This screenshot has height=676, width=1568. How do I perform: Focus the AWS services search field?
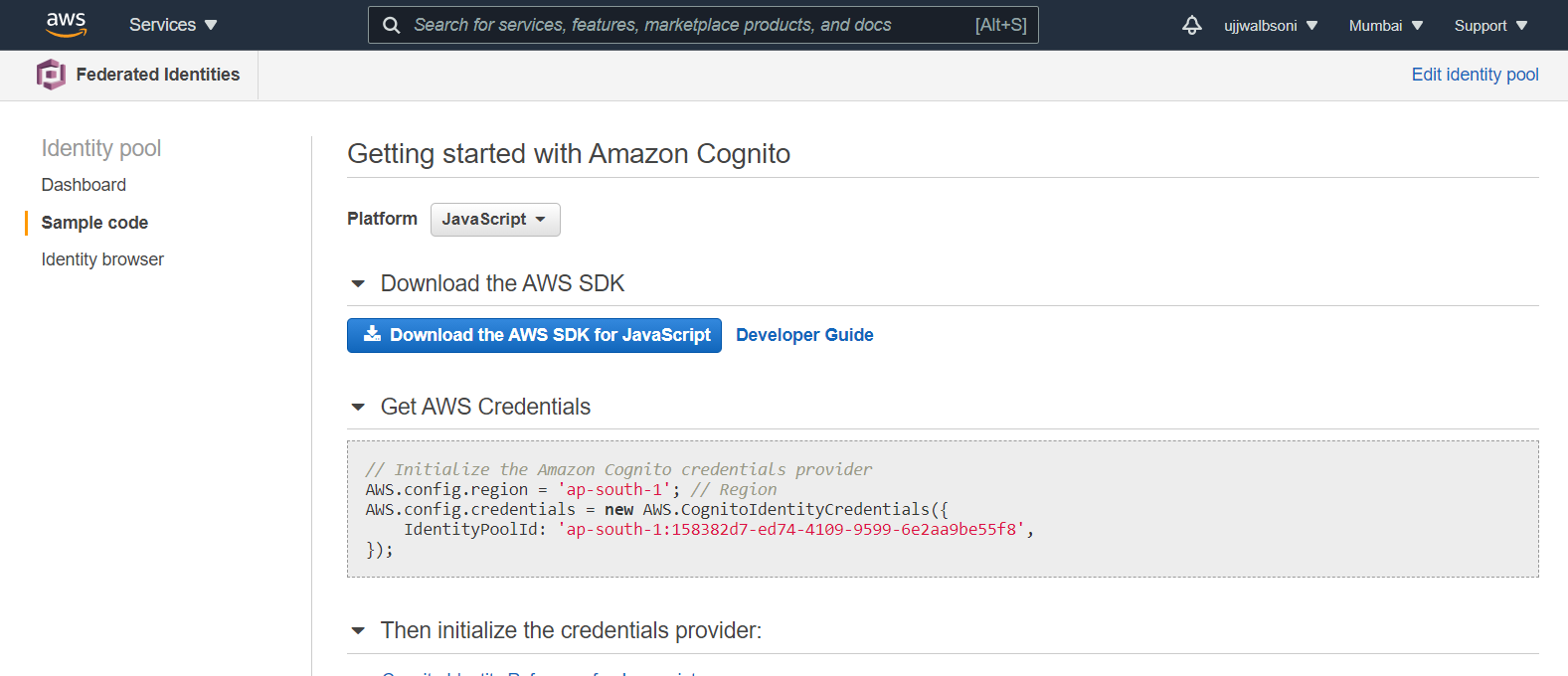pos(703,25)
